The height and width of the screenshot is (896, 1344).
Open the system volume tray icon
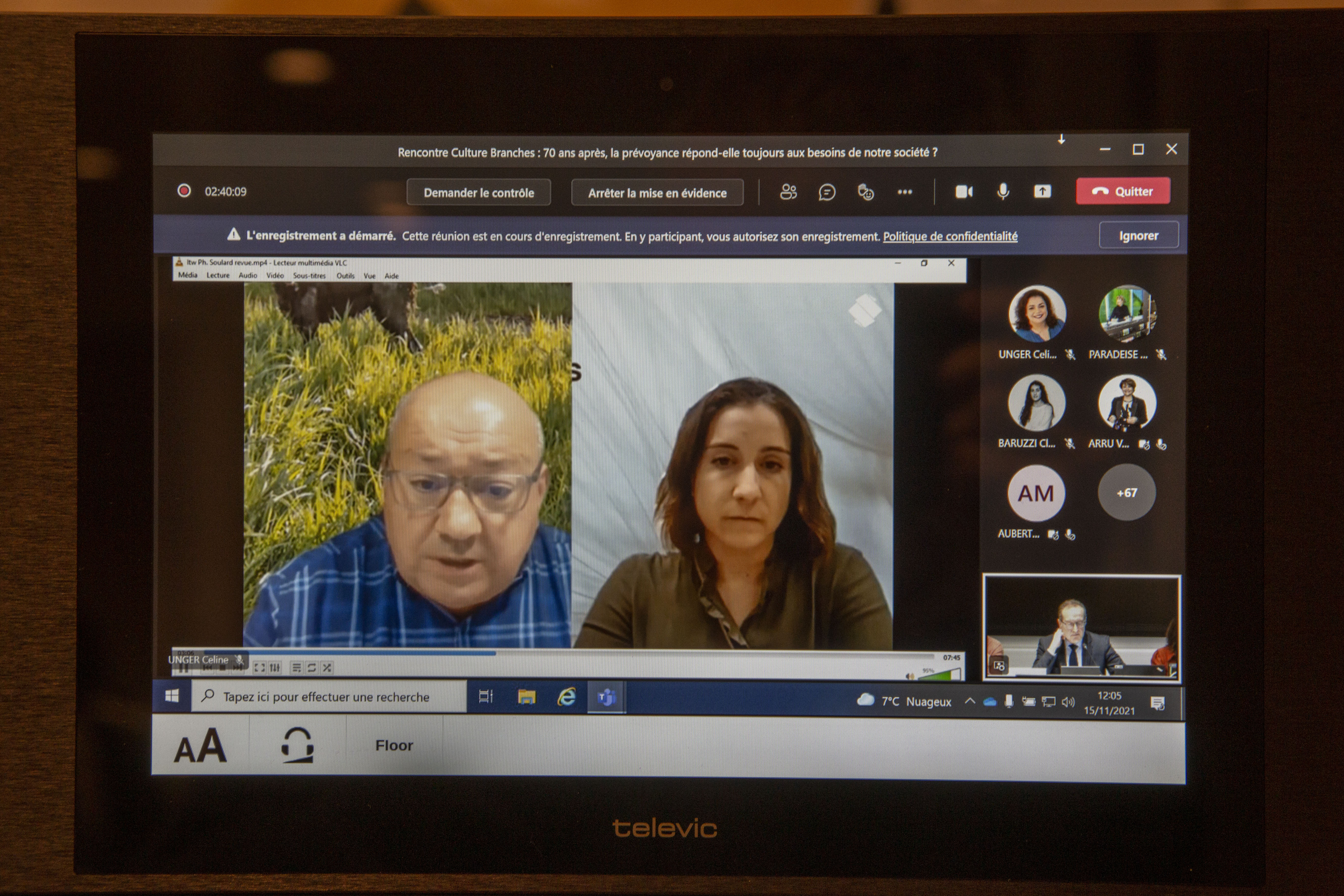click(x=1068, y=702)
